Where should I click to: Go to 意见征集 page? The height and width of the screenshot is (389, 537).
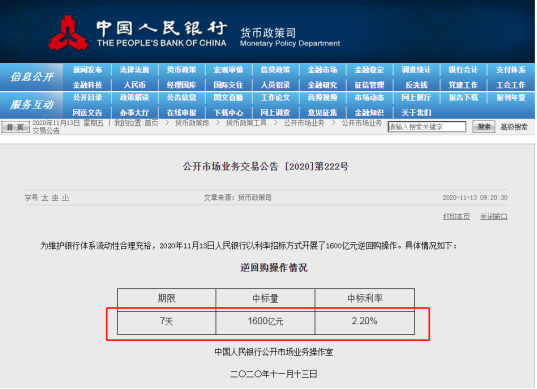pyautogui.click(x=322, y=113)
